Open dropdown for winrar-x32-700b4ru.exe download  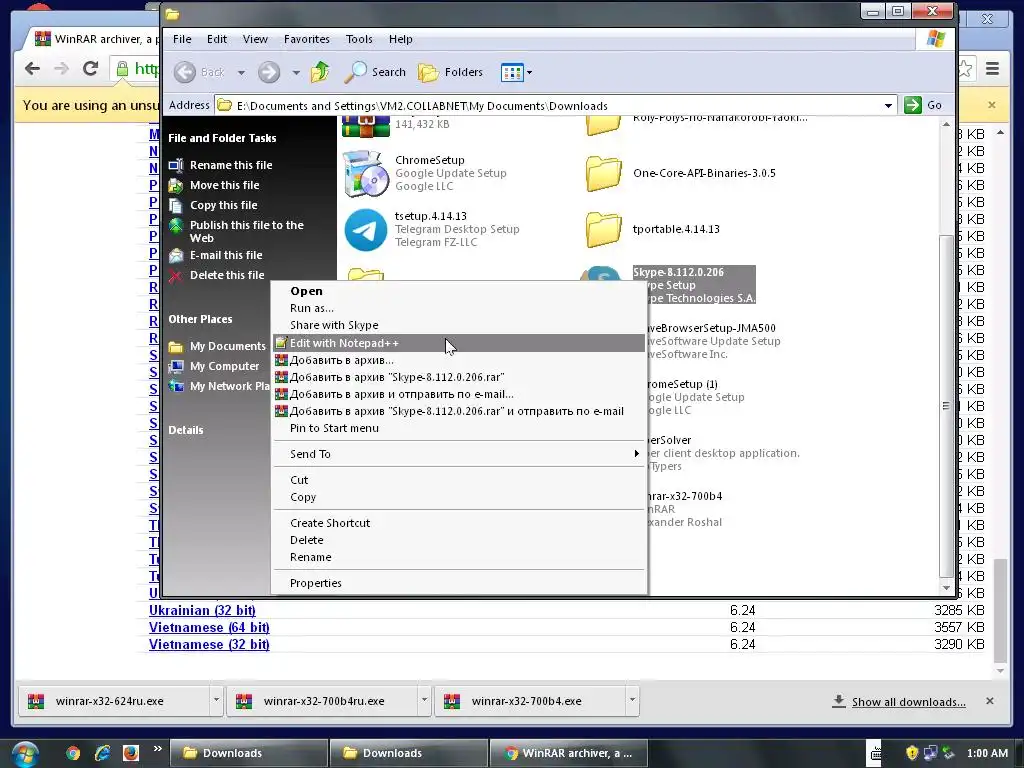(x=424, y=701)
